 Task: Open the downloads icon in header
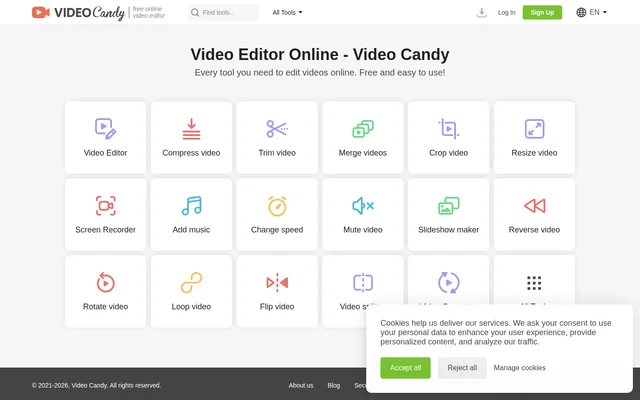pyautogui.click(x=482, y=13)
